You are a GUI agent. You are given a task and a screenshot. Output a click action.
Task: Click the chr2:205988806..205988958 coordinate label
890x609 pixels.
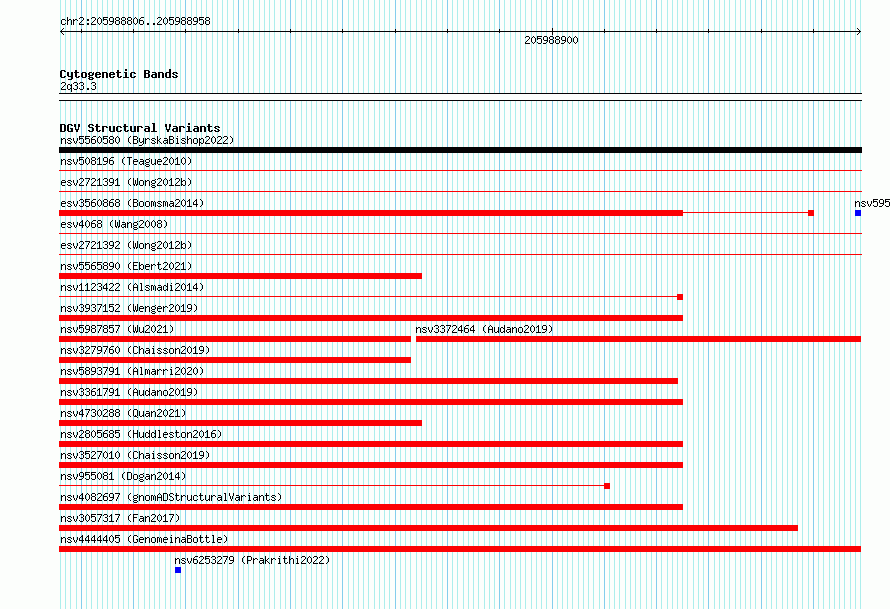tap(135, 21)
